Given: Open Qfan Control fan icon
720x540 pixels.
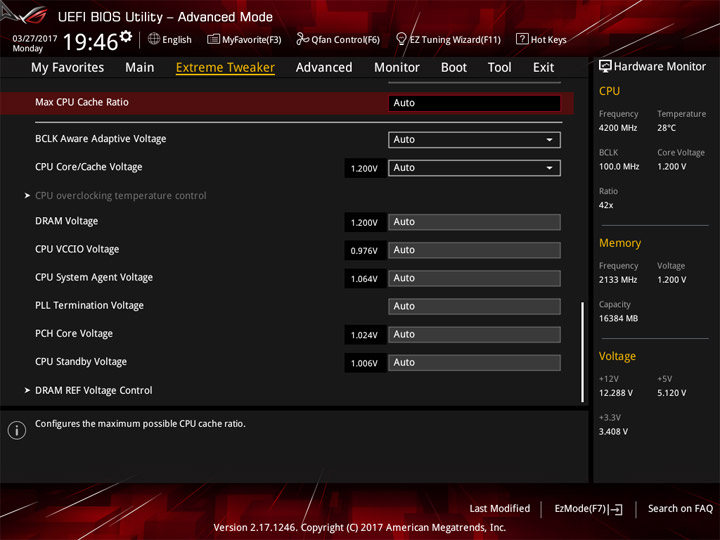Looking at the screenshot, I should point(302,39).
